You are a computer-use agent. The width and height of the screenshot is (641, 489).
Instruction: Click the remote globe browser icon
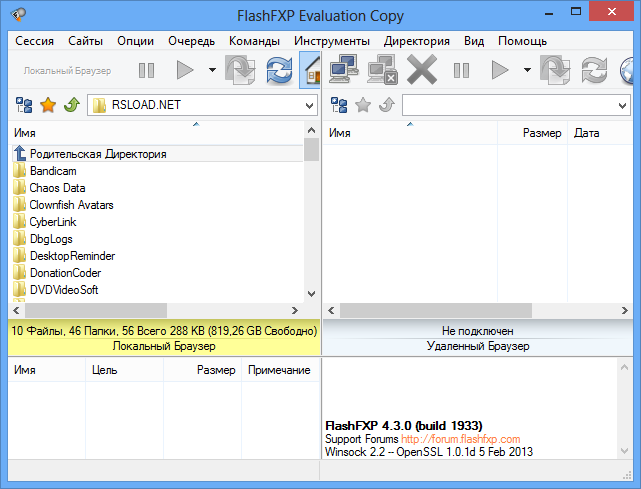click(x=627, y=70)
